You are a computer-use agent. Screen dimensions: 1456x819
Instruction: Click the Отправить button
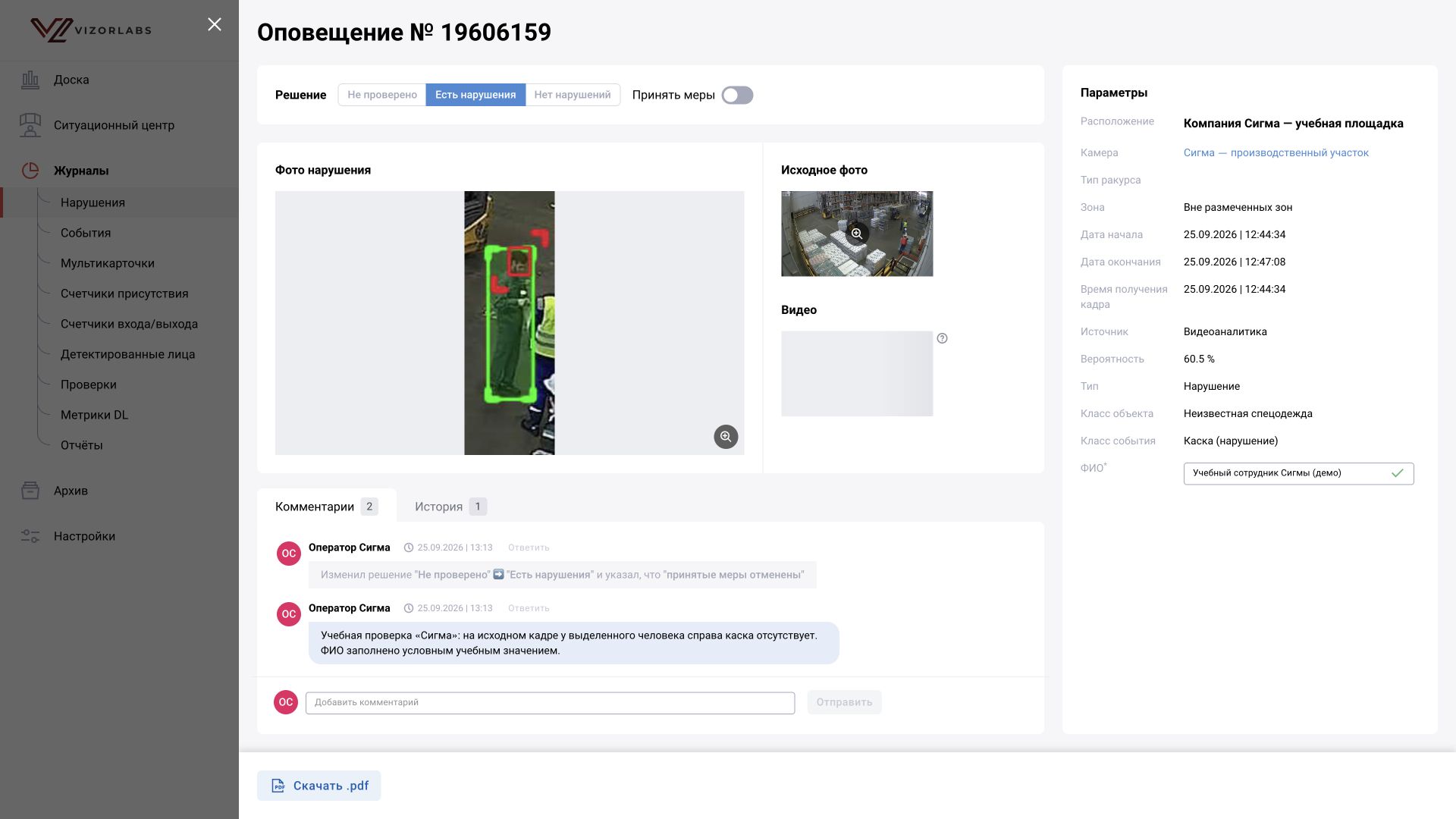pos(844,702)
